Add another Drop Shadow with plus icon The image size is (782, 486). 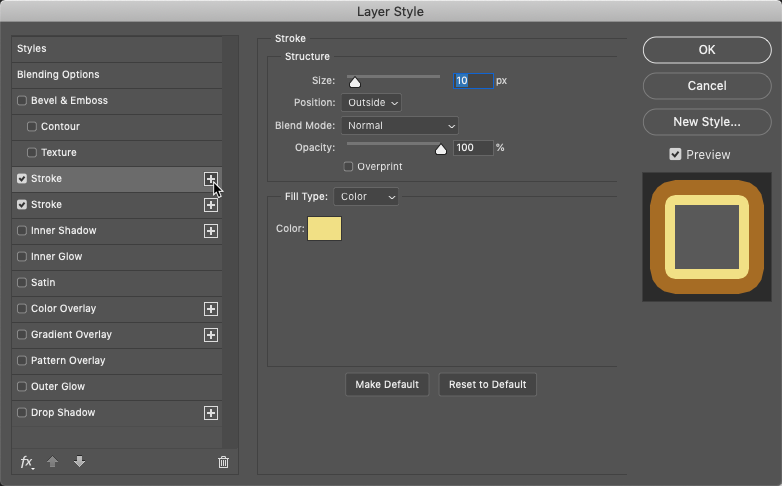point(211,413)
